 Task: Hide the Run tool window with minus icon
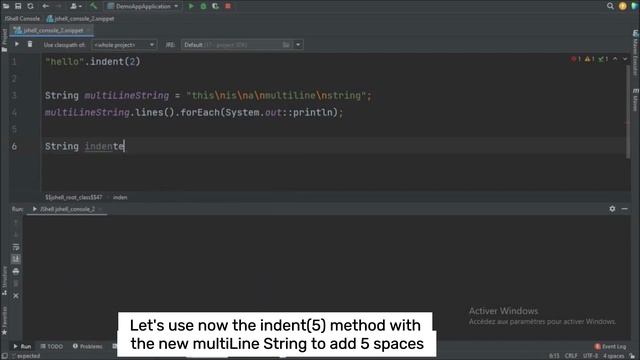tap(624, 209)
